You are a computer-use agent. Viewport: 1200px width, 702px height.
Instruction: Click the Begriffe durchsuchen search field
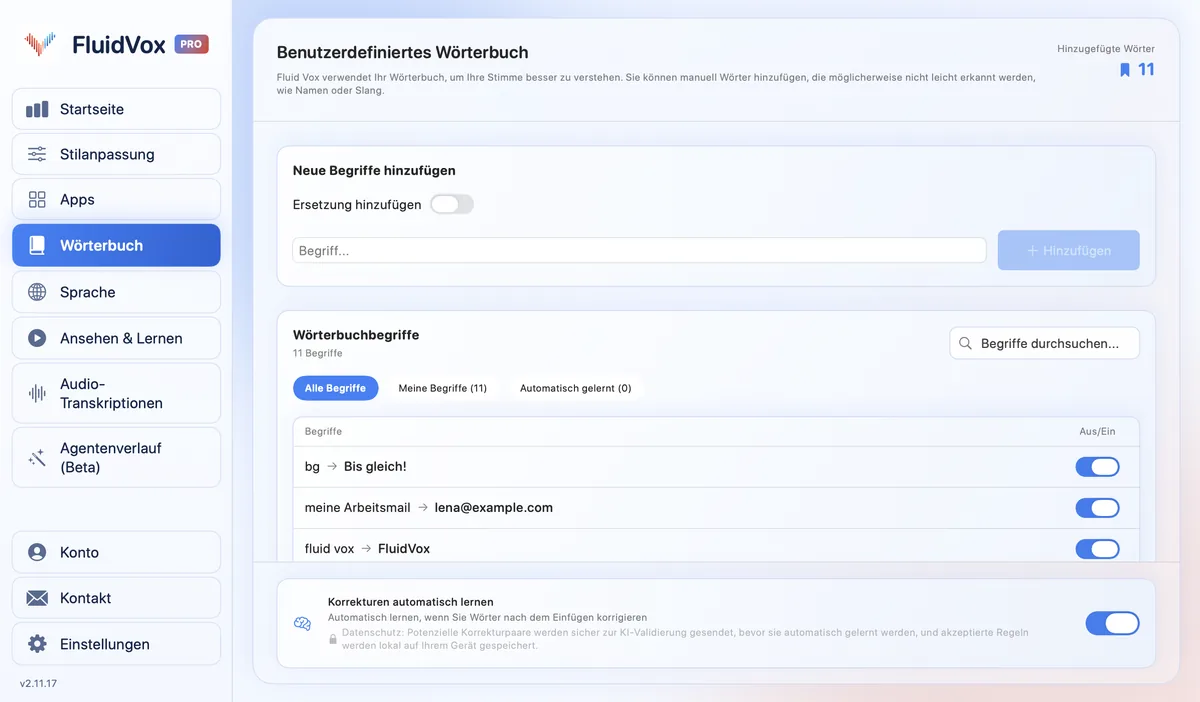(1044, 343)
